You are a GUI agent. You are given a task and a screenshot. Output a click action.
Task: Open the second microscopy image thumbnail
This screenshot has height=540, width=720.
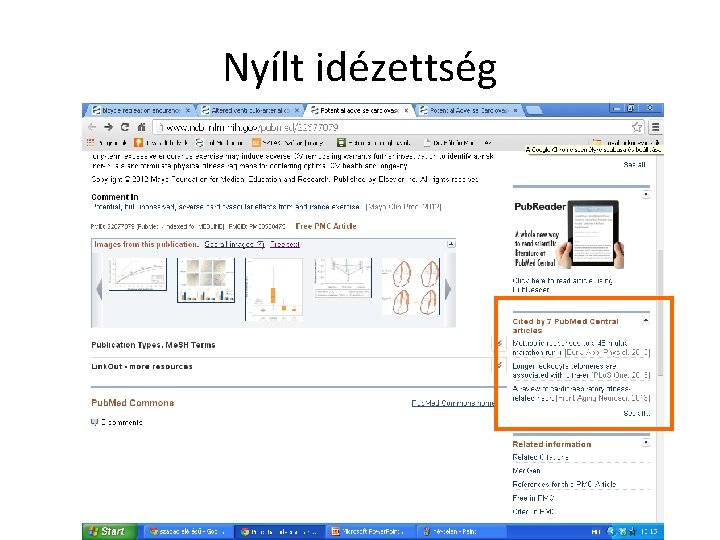pos(206,280)
